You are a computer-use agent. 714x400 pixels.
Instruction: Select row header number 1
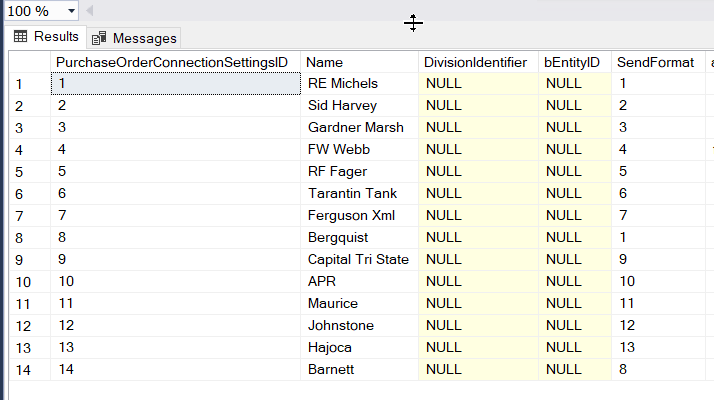(x=30, y=84)
